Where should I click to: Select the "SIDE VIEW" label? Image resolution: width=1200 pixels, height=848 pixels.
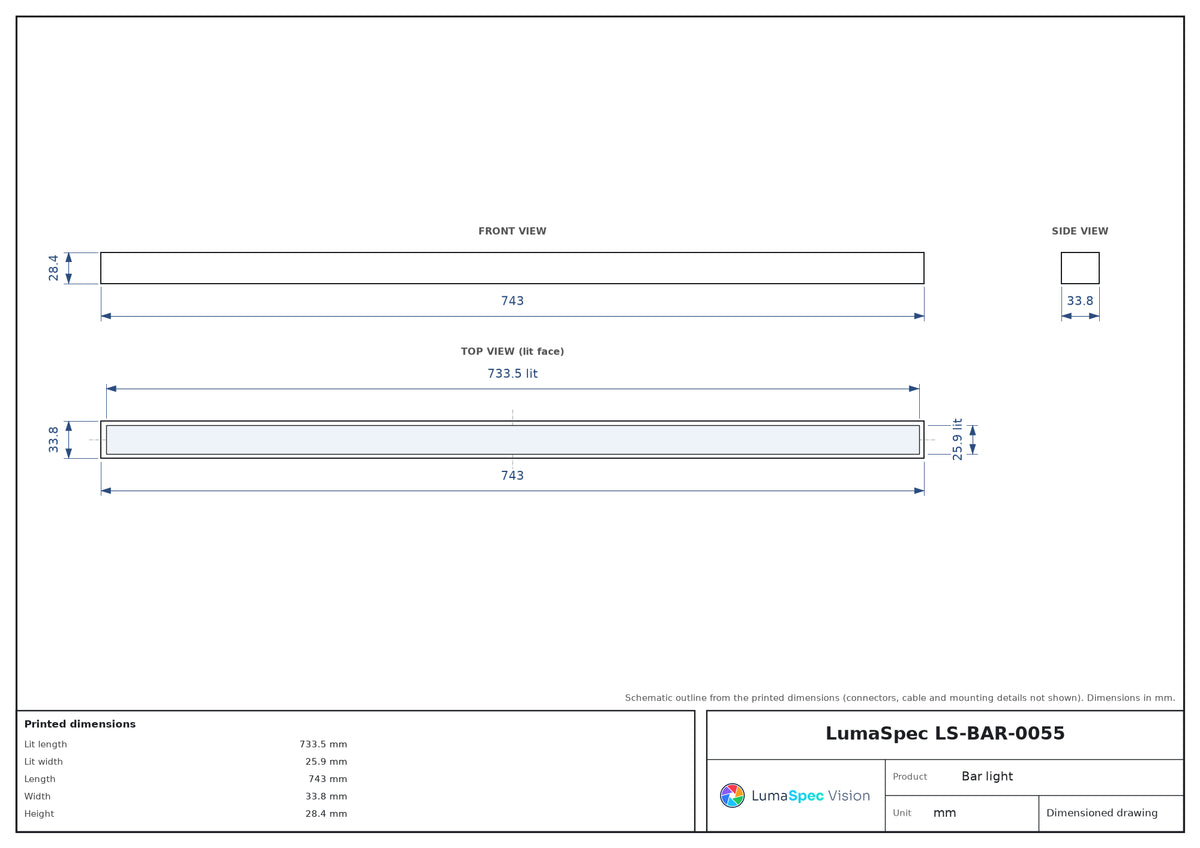coord(1080,231)
